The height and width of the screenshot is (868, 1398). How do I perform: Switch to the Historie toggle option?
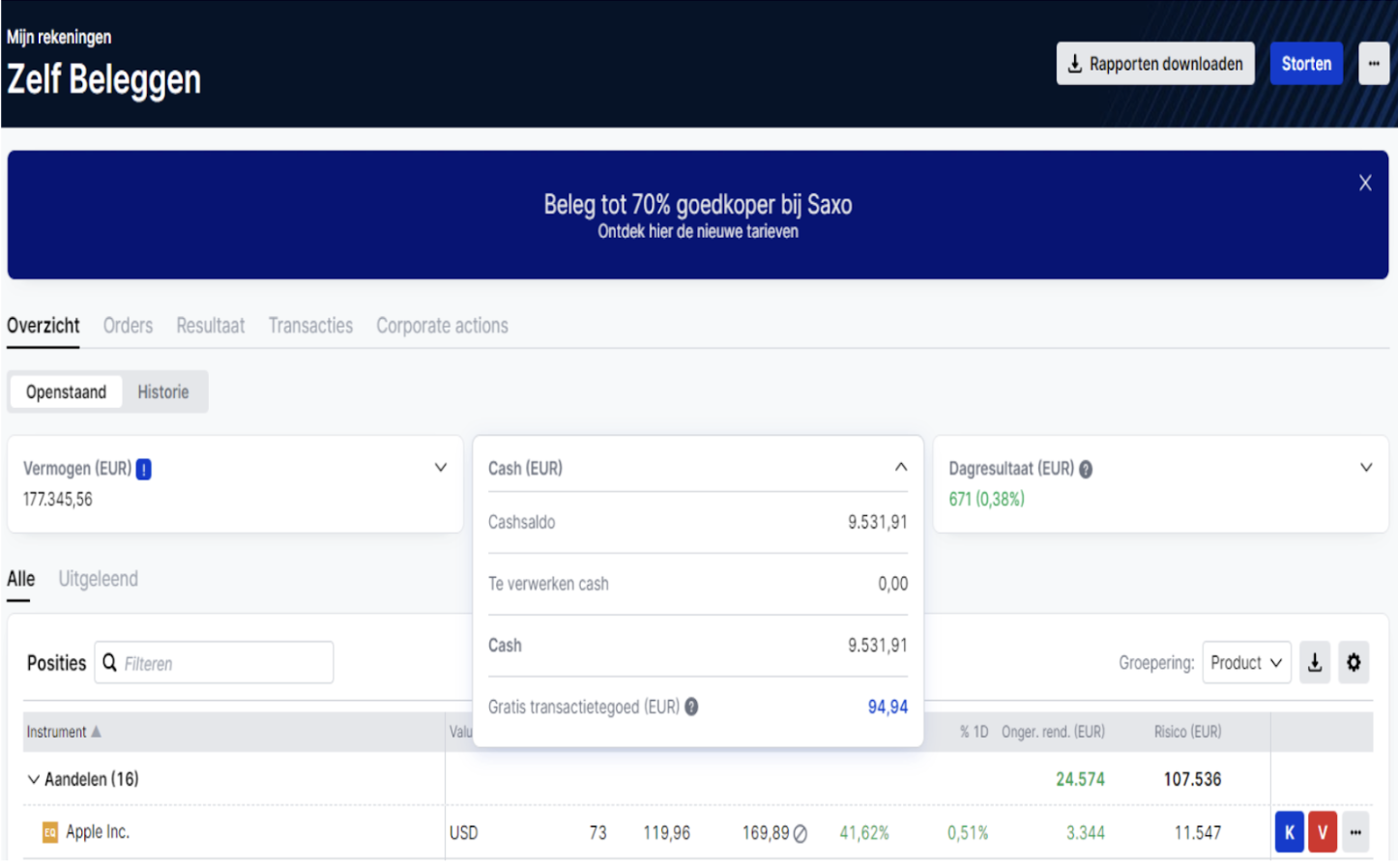(x=162, y=391)
